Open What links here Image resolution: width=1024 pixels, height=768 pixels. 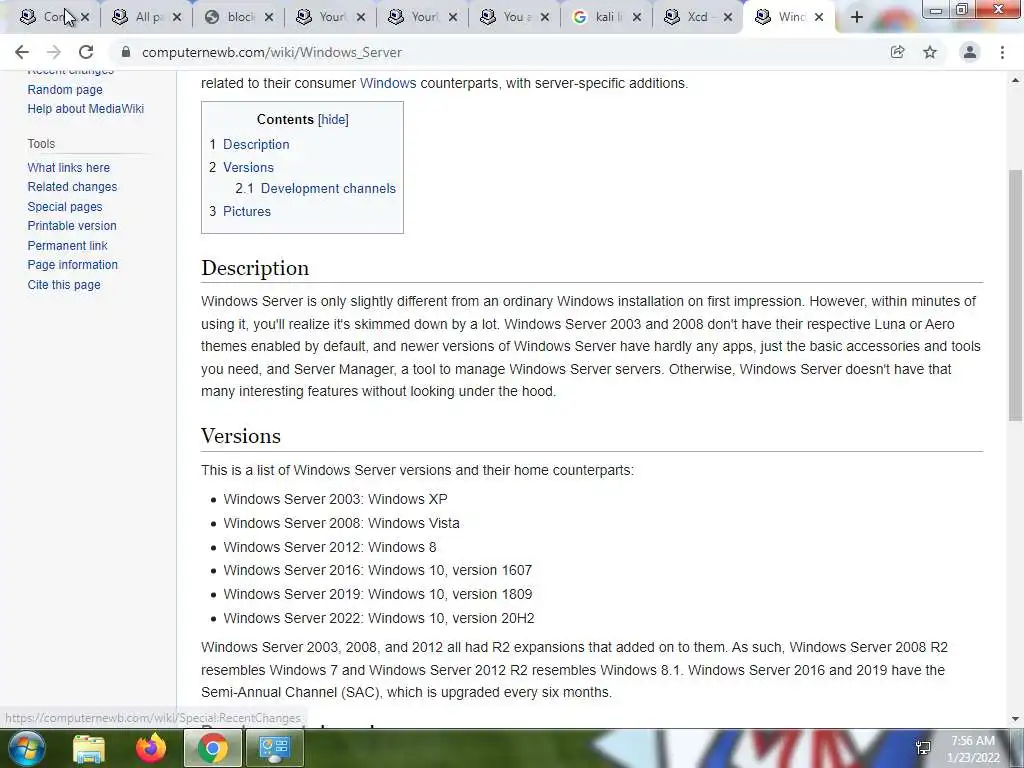pyautogui.click(x=69, y=167)
